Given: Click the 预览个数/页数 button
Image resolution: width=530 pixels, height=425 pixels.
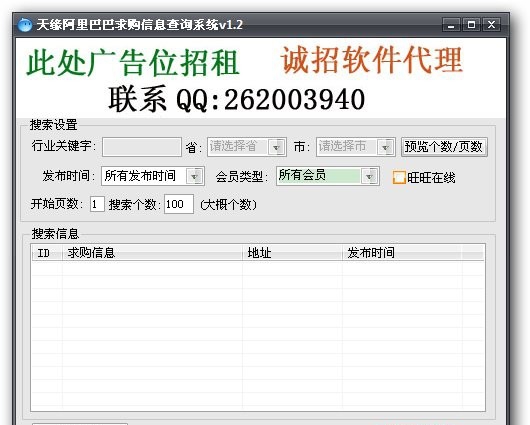Looking at the screenshot, I should pyautogui.click(x=444, y=147).
